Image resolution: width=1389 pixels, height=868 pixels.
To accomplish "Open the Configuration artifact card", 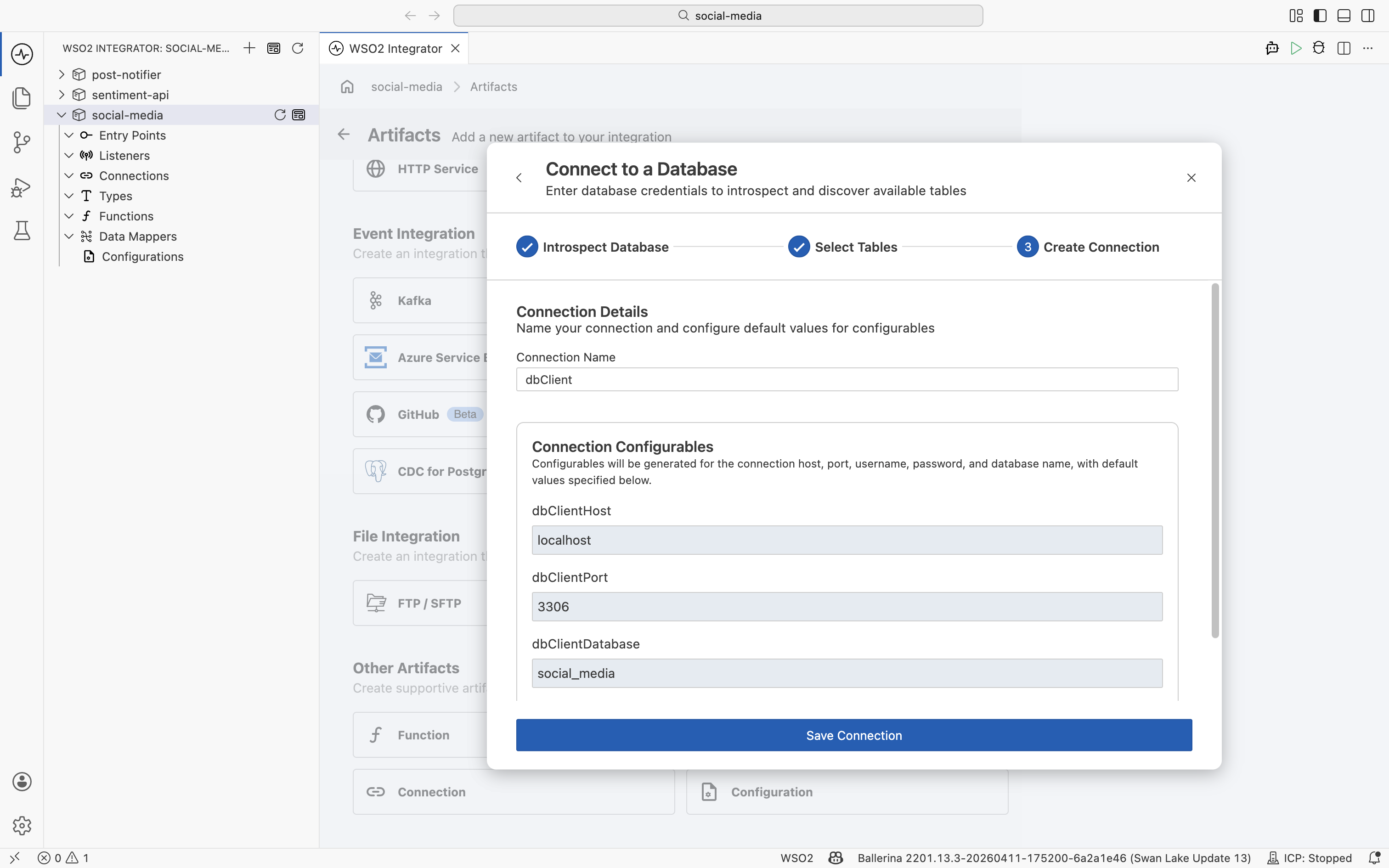I will (847, 792).
